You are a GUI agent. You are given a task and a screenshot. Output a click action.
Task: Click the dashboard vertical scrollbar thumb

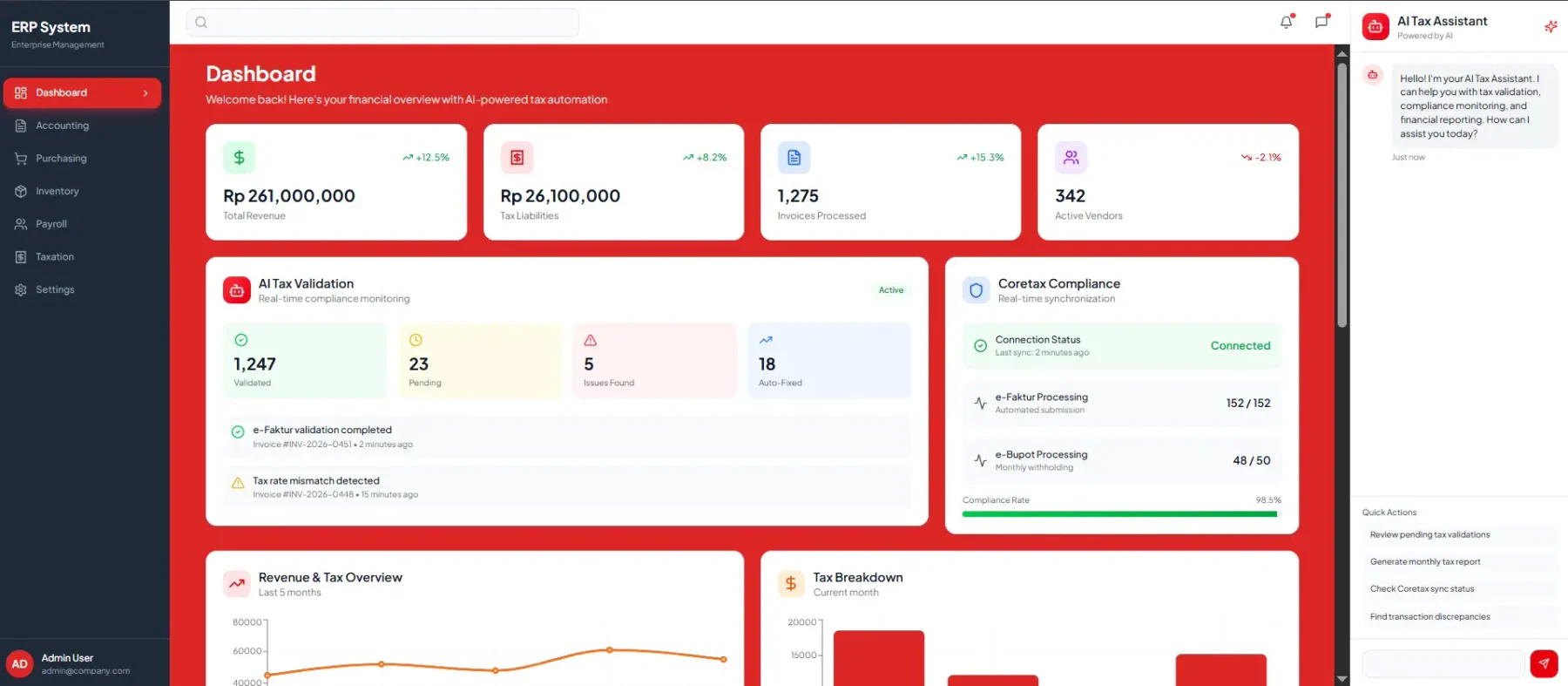coord(1342,194)
